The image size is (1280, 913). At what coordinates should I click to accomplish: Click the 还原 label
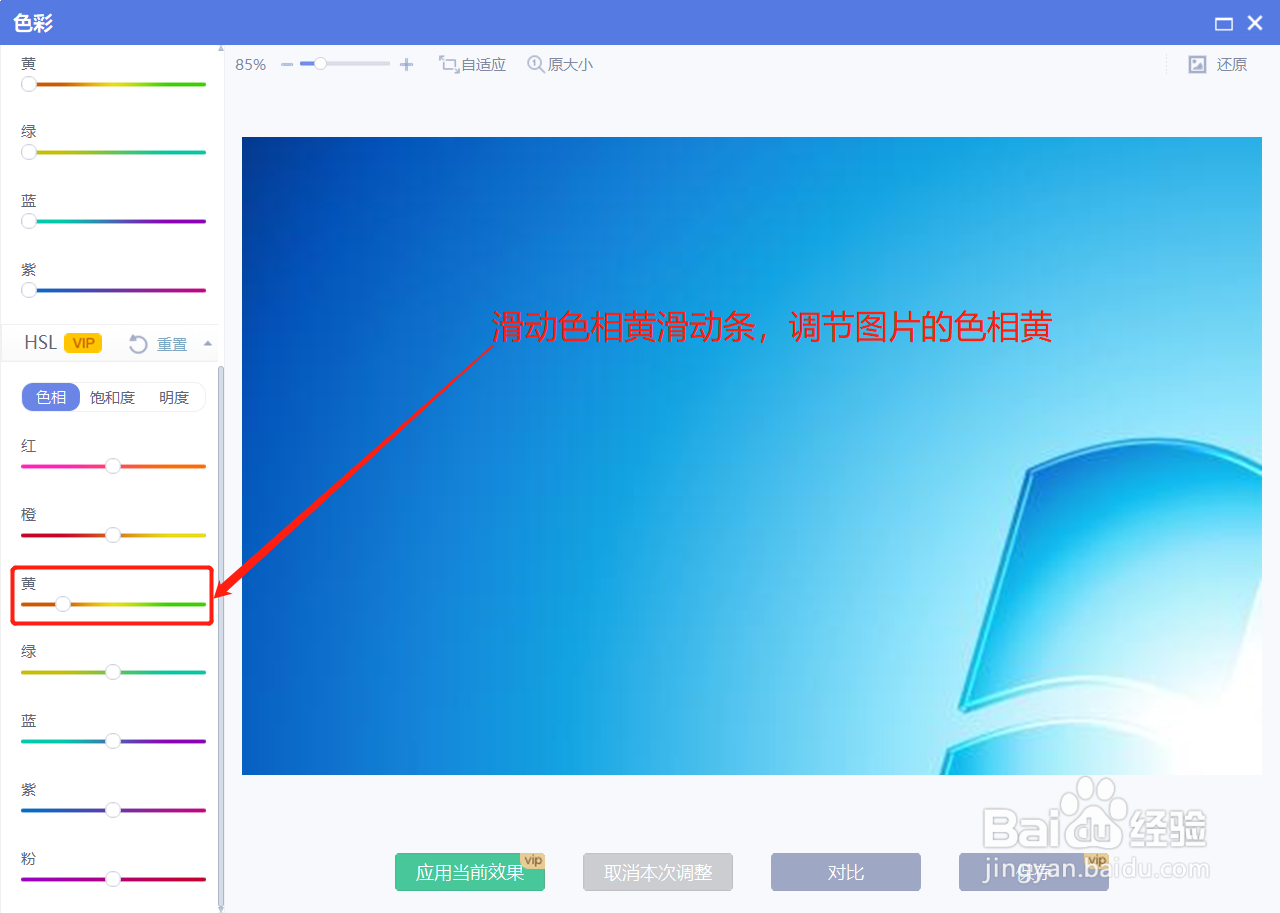tap(1232, 64)
